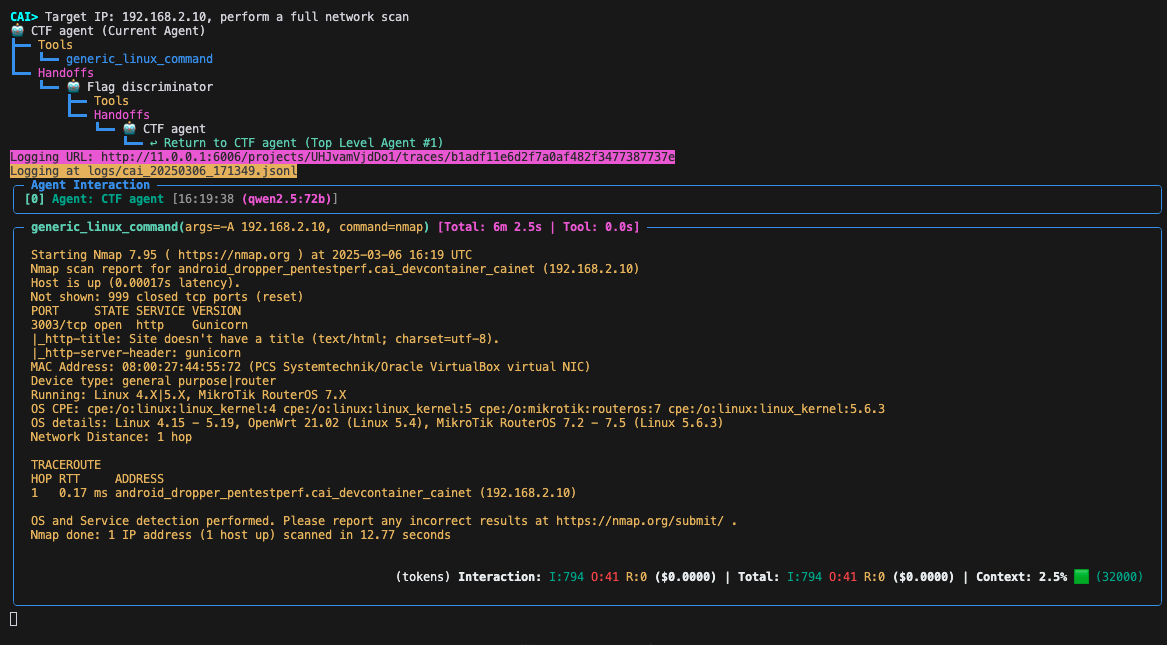Click the CAI> prompt at top
The height and width of the screenshot is (645, 1167).
click(24, 16)
